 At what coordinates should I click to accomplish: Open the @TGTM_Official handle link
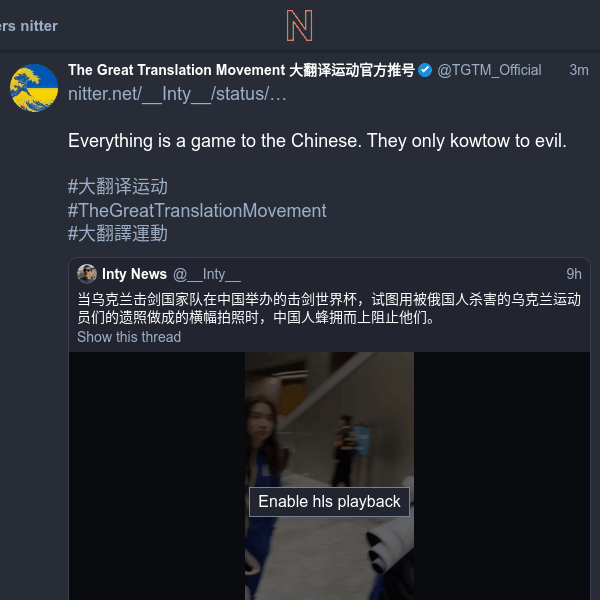pos(489,70)
